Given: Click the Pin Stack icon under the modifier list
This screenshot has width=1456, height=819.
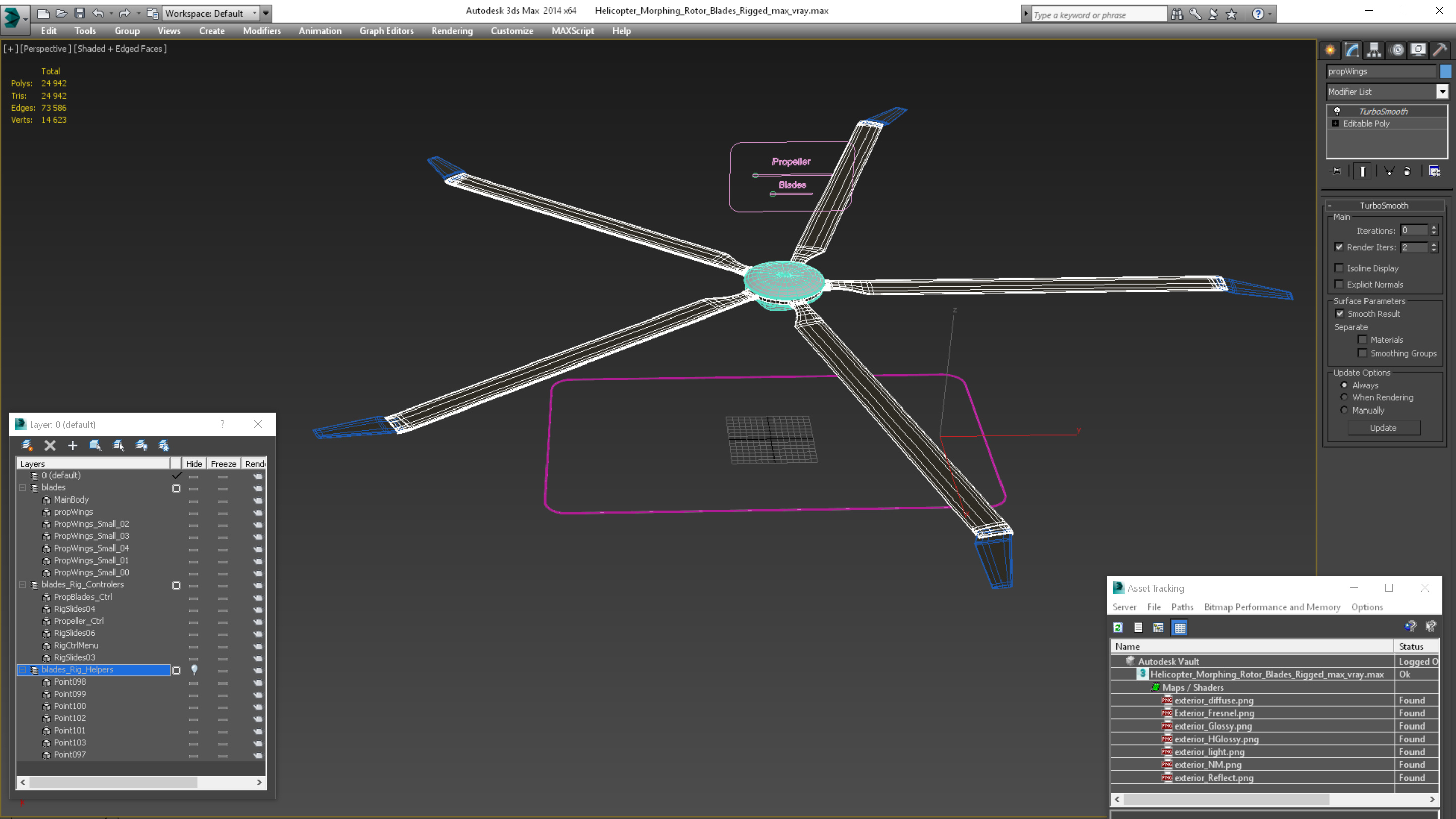Looking at the screenshot, I should pyautogui.click(x=1336, y=171).
